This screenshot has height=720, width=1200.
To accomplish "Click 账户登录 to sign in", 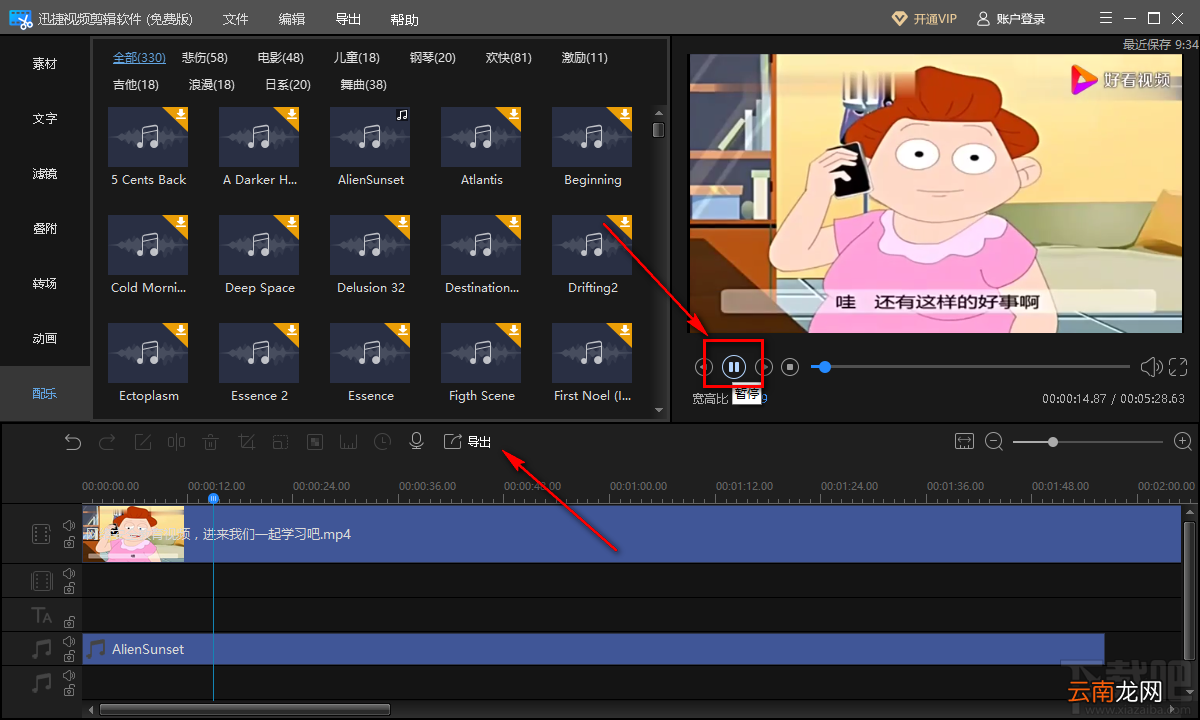I will pos(1011,19).
